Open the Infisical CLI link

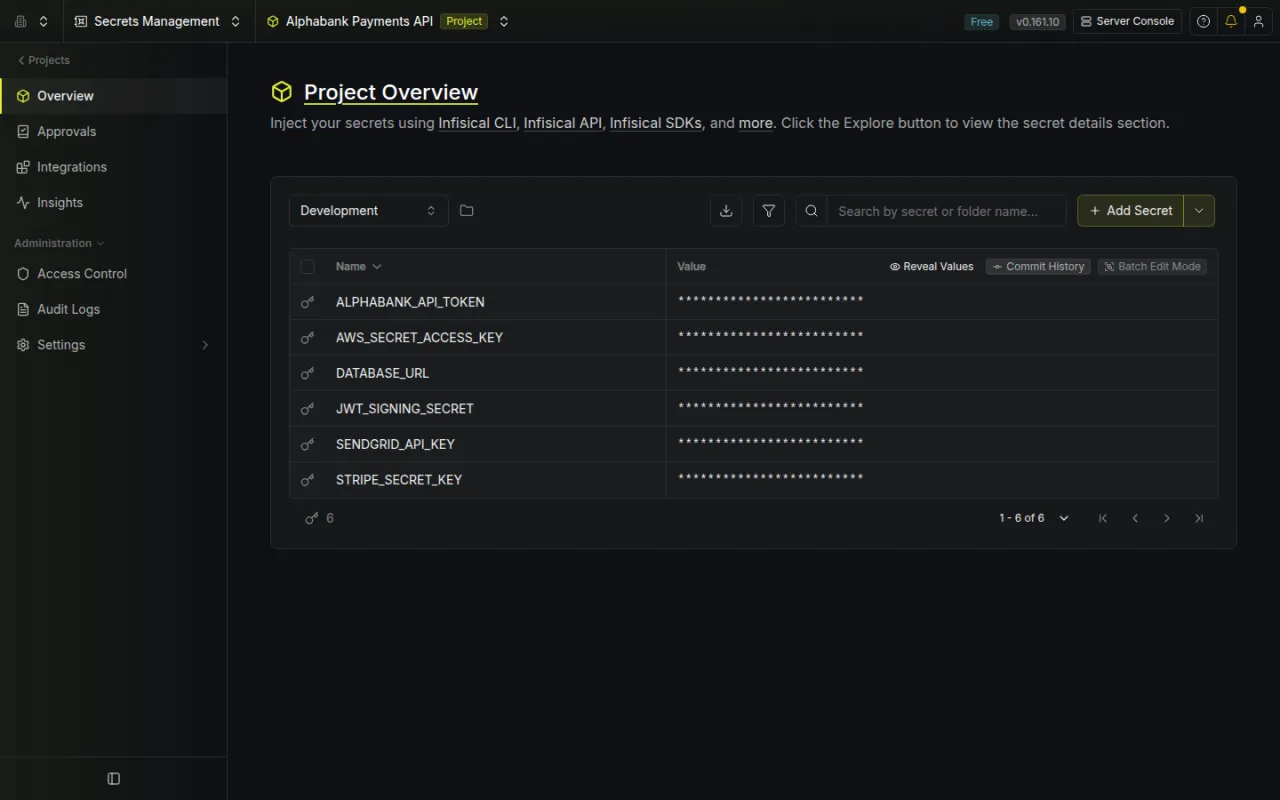[478, 123]
